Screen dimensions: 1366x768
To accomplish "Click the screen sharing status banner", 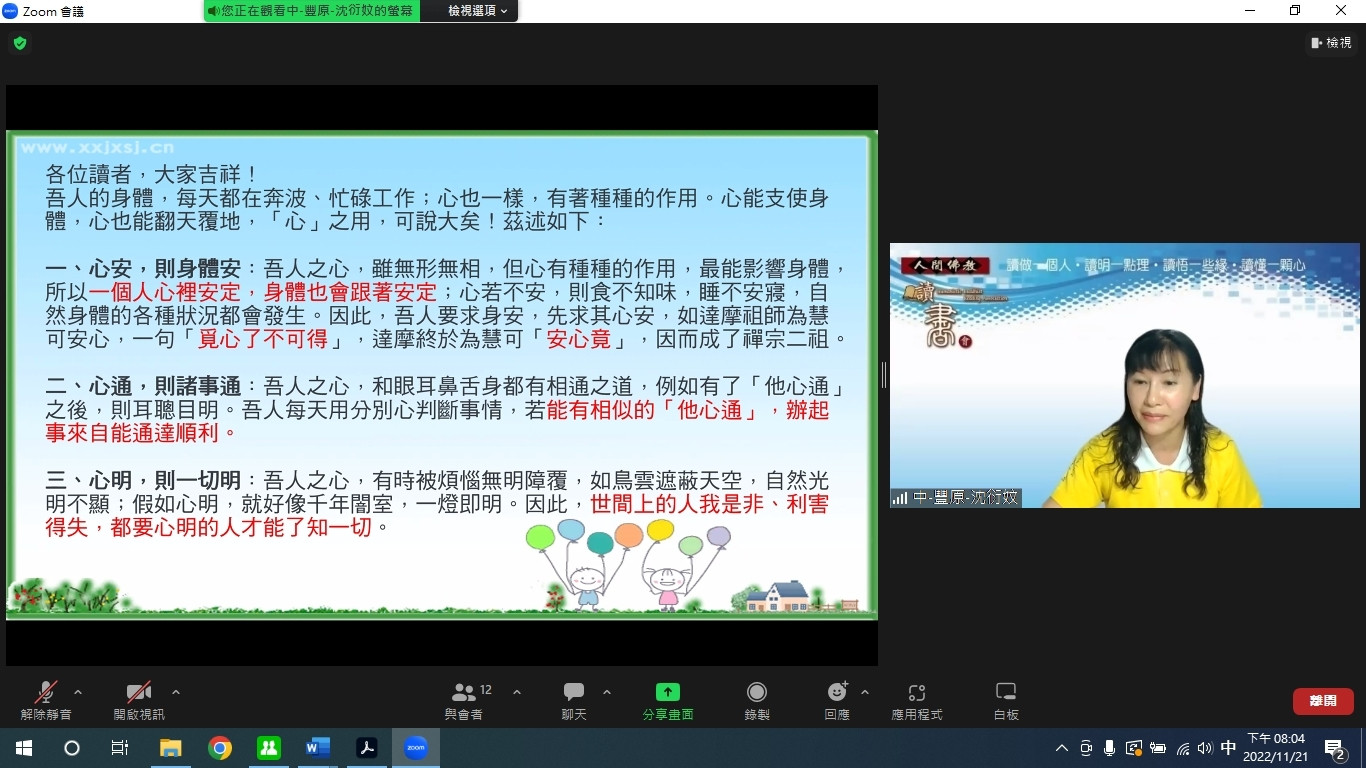I will point(312,11).
